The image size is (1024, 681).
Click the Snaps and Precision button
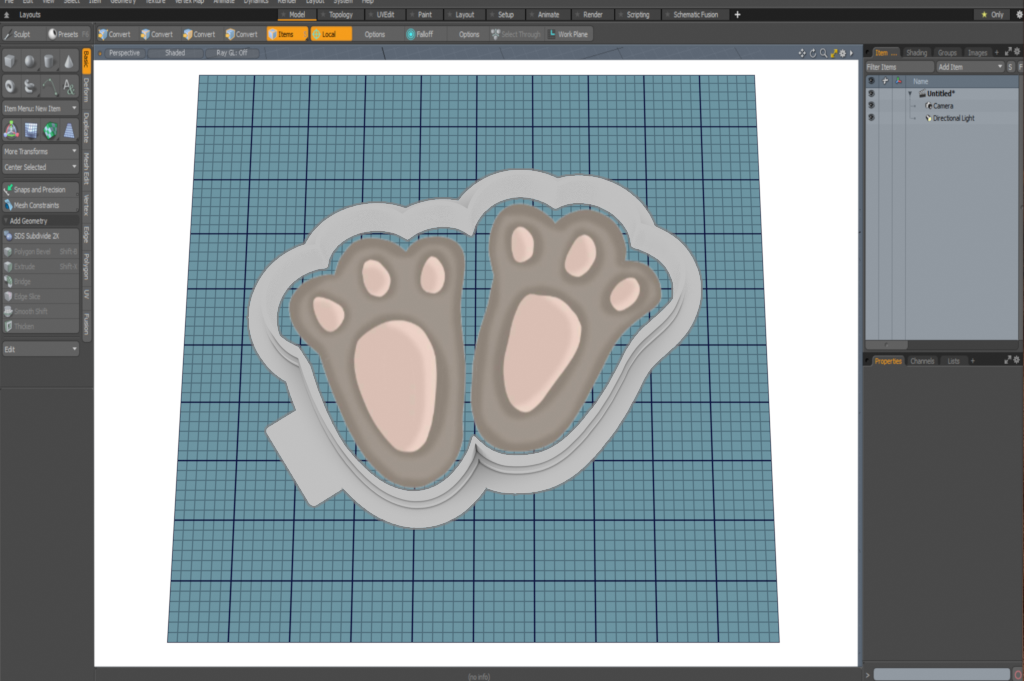[x=40, y=189]
